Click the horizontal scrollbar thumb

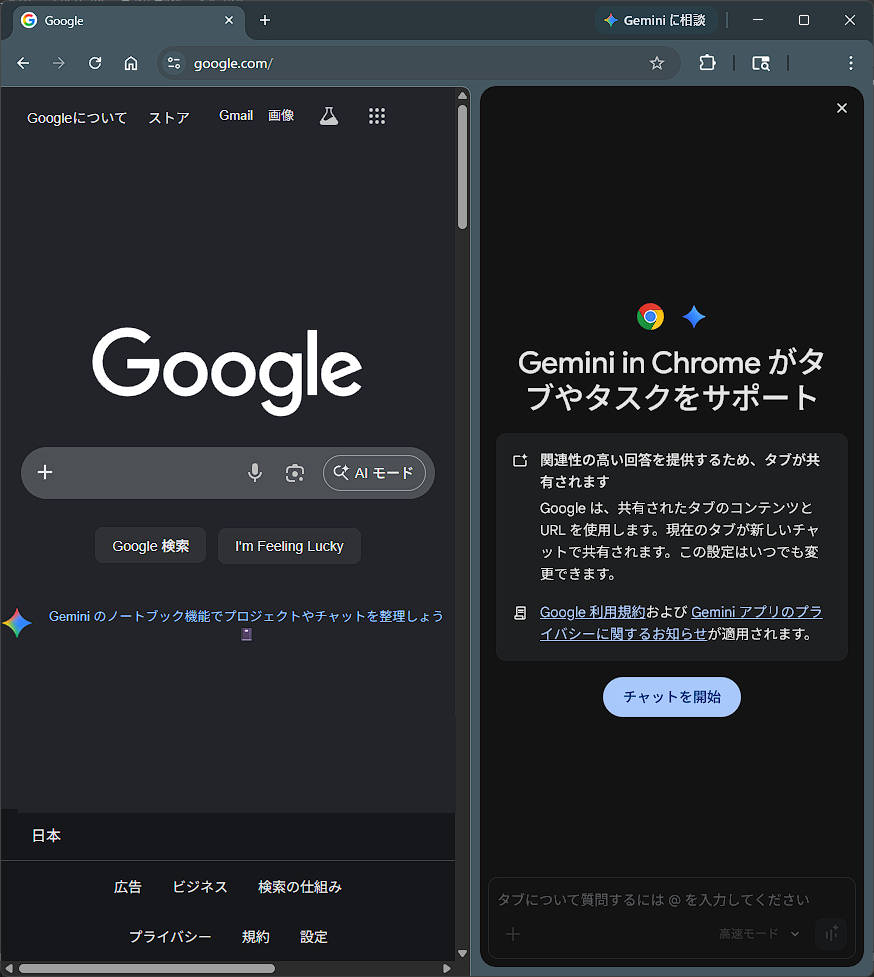(x=147, y=968)
